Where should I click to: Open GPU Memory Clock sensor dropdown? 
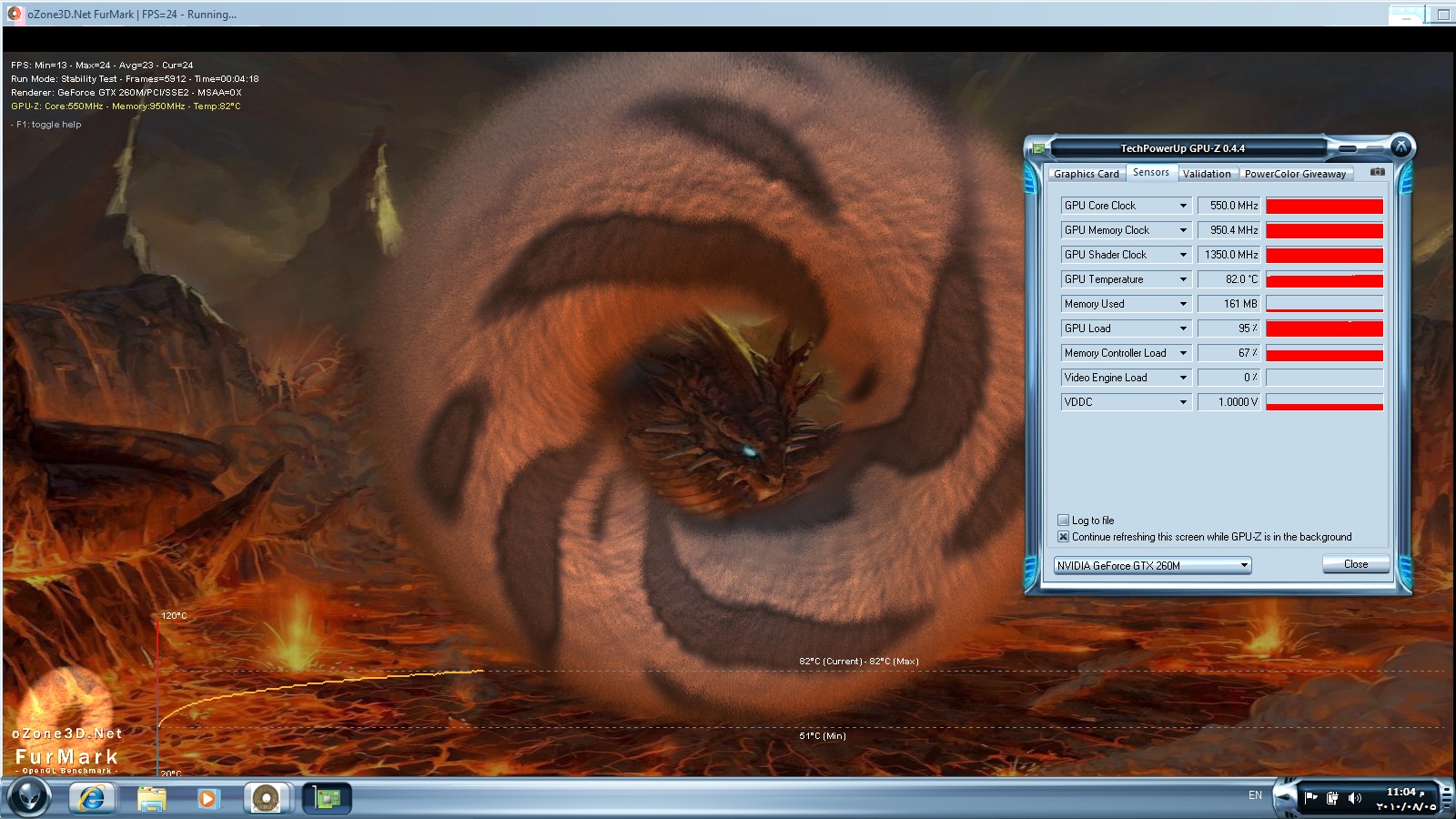click(x=1183, y=230)
